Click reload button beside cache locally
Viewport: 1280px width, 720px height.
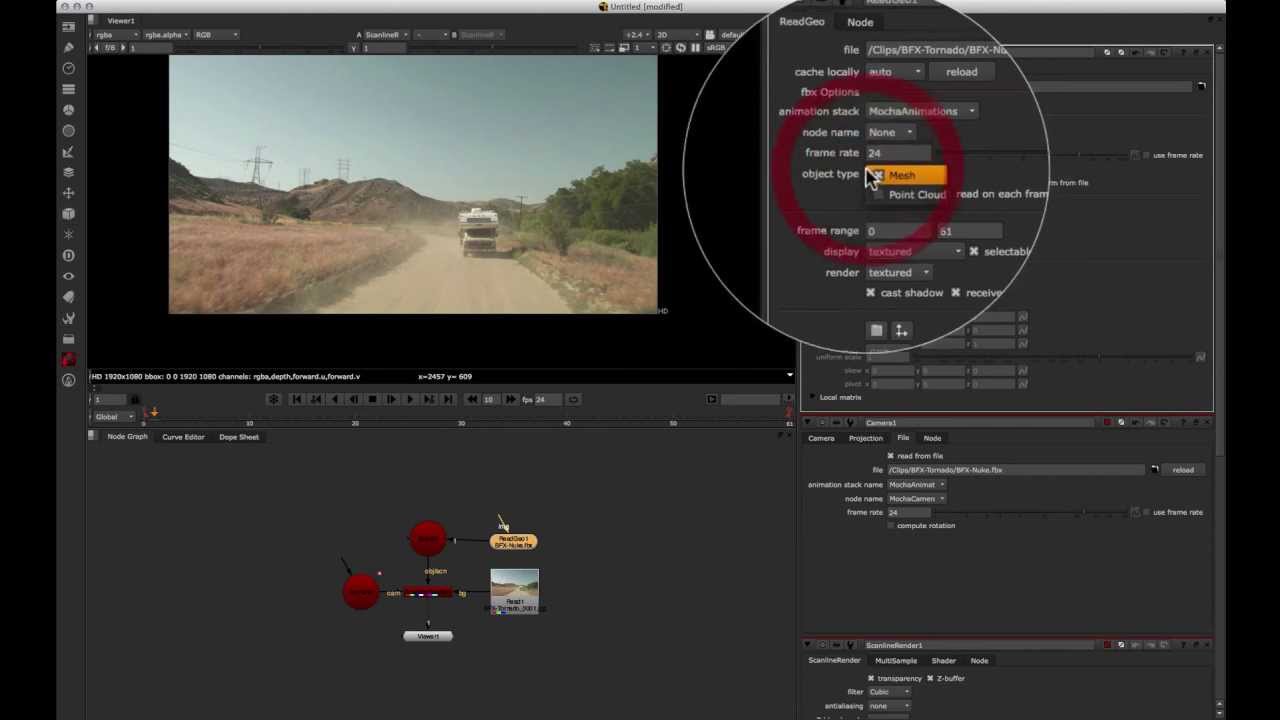click(962, 72)
